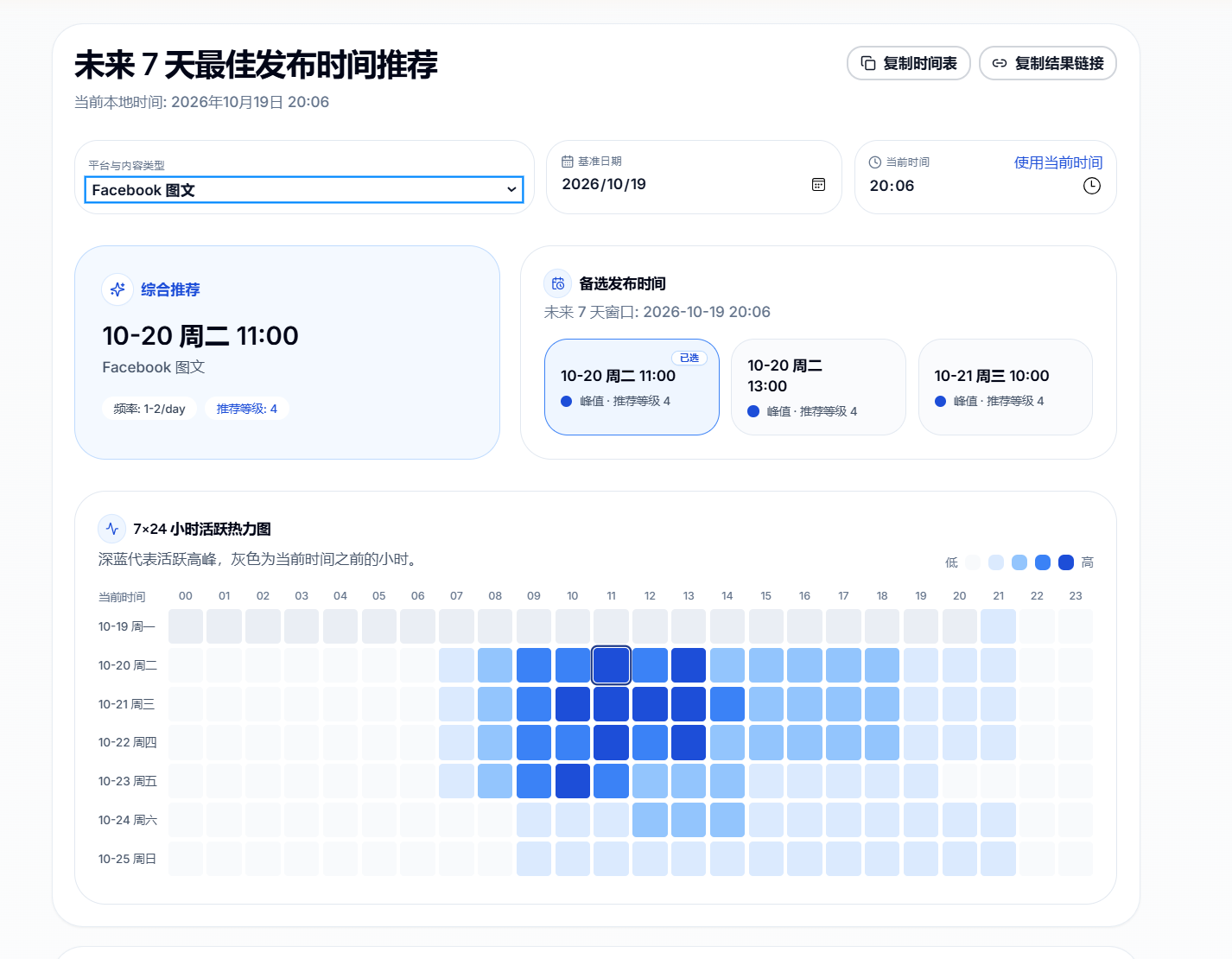Viewport: 1232px width, 959px height.
Task: Click the 10-25 周日 row label
Action: pos(127,859)
